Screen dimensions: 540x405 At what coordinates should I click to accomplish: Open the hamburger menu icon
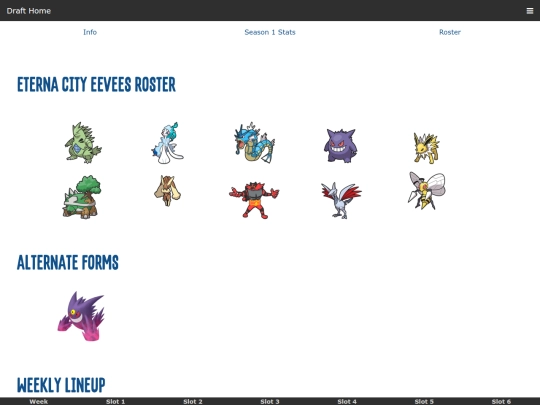(x=530, y=11)
